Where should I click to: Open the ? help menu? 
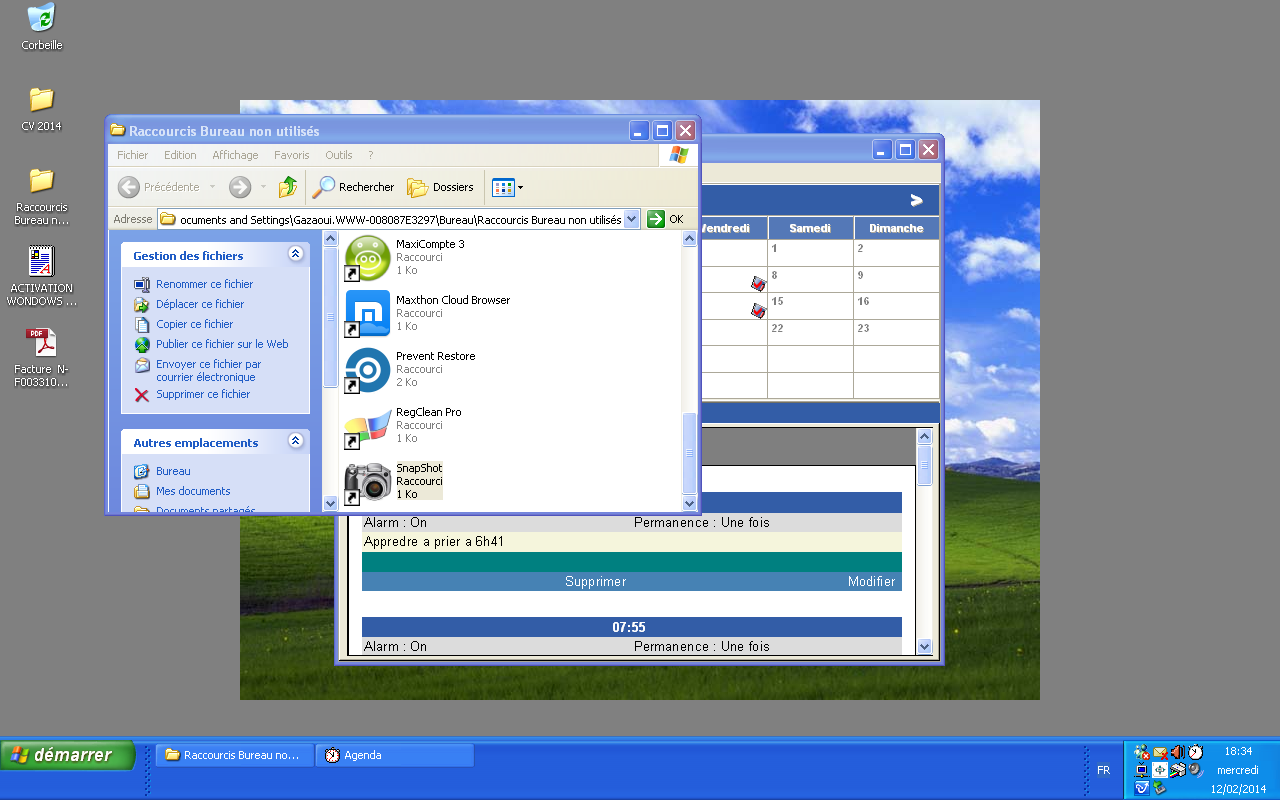coord(370,155)
